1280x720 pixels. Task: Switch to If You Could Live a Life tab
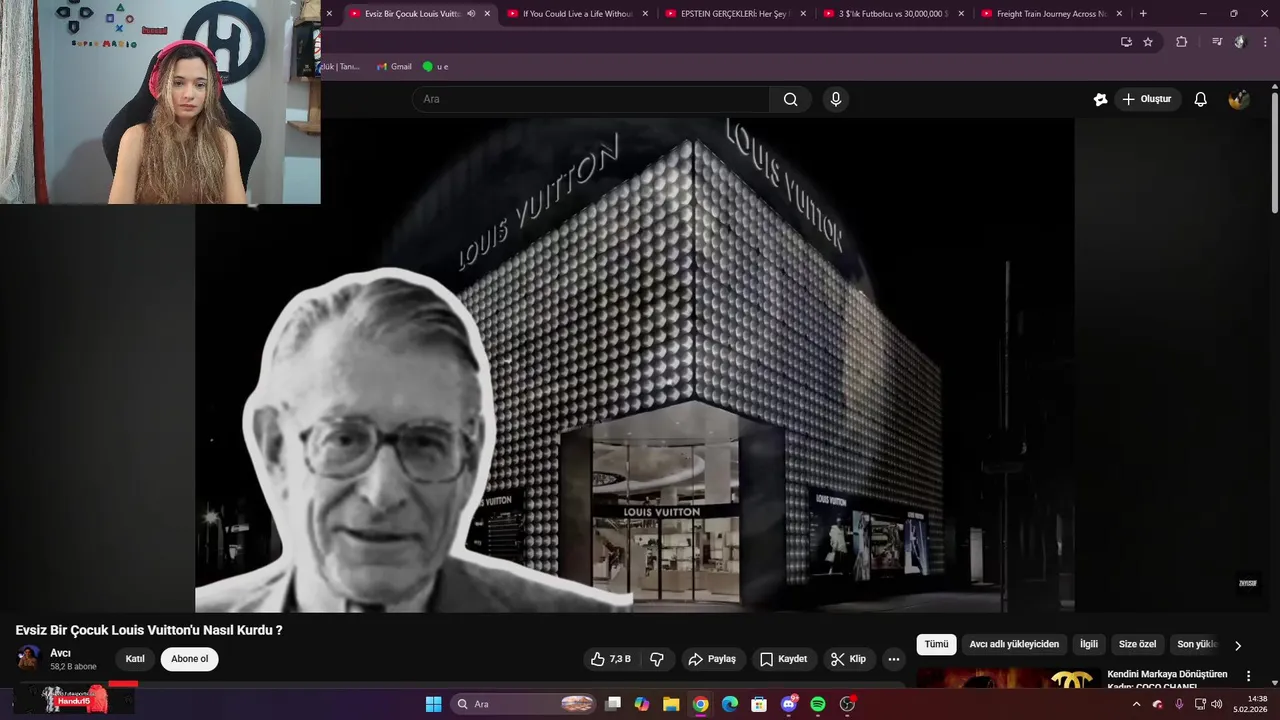[x=578, y=14]
